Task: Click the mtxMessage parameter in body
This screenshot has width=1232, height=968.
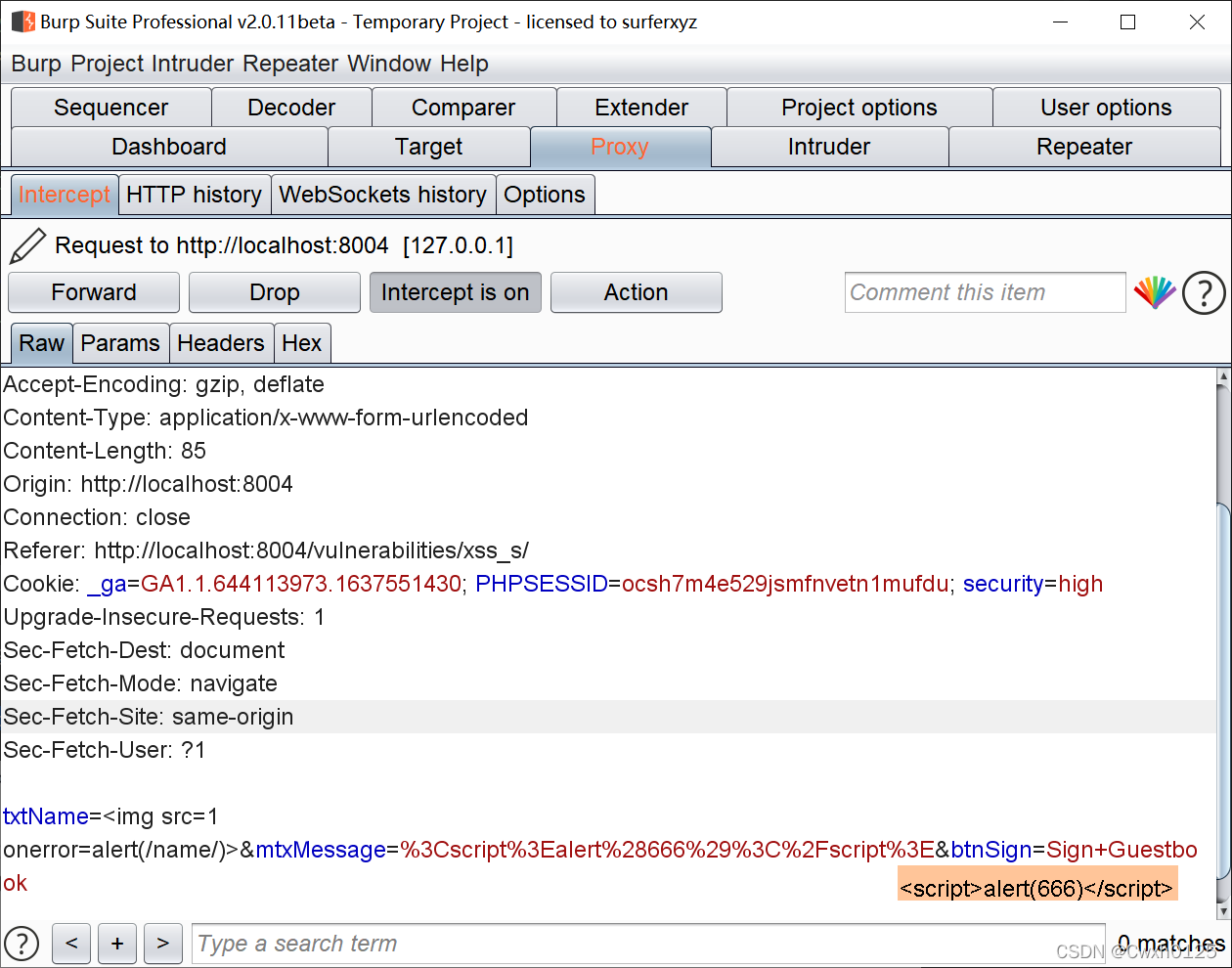Action: (321, 850)
